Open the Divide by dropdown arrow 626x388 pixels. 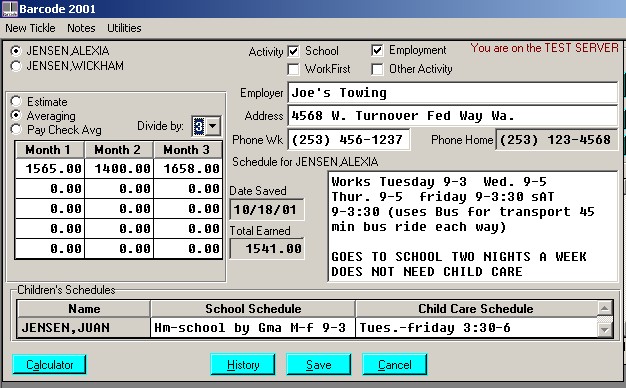pos(213,126)
